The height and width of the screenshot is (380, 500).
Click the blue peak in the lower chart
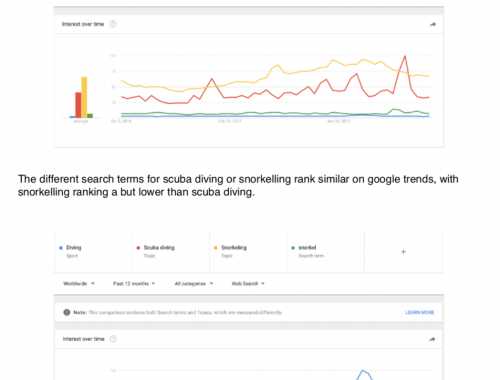pyautogui.click(x=363, y=371)
